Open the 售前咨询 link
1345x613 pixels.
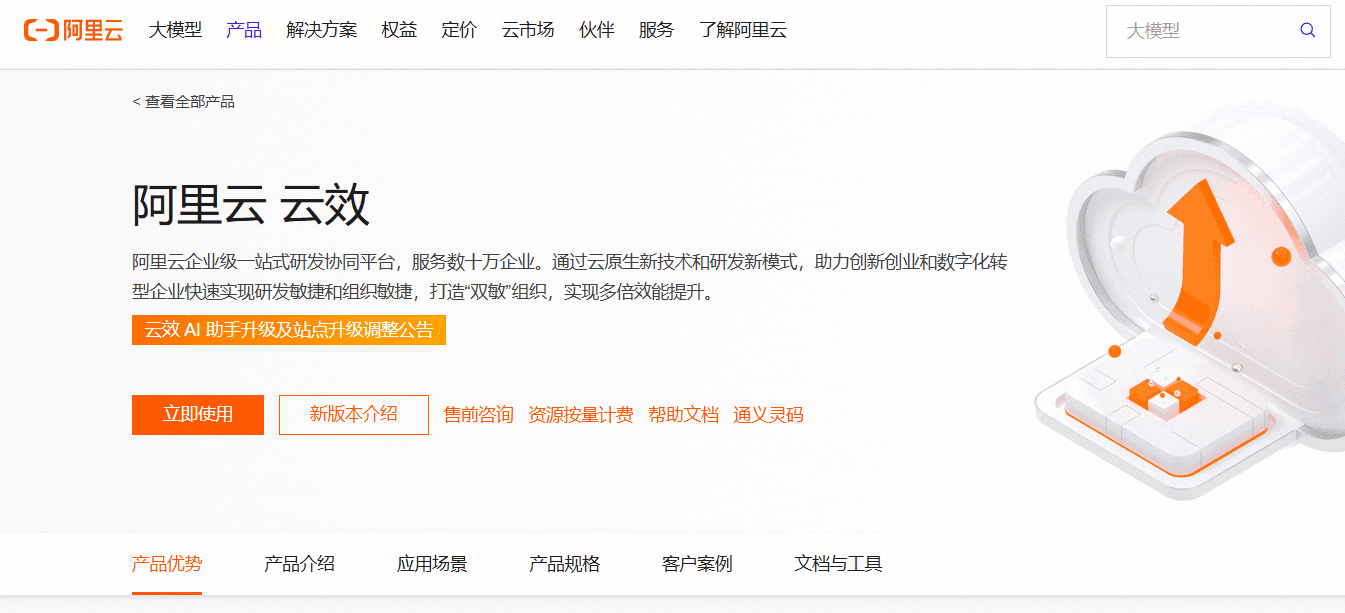tap(479, 415)
